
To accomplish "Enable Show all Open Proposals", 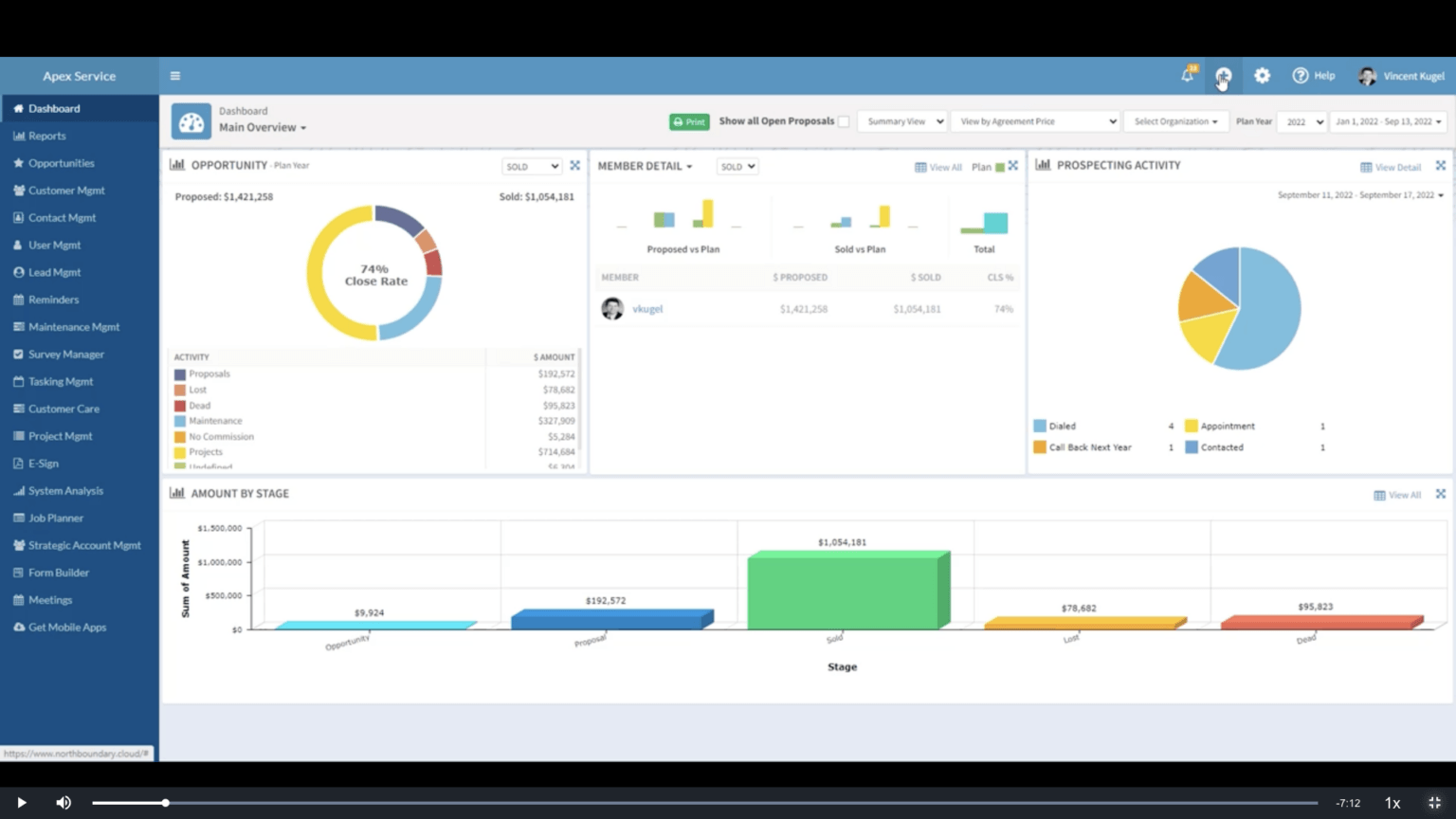I will pos(843,121).
